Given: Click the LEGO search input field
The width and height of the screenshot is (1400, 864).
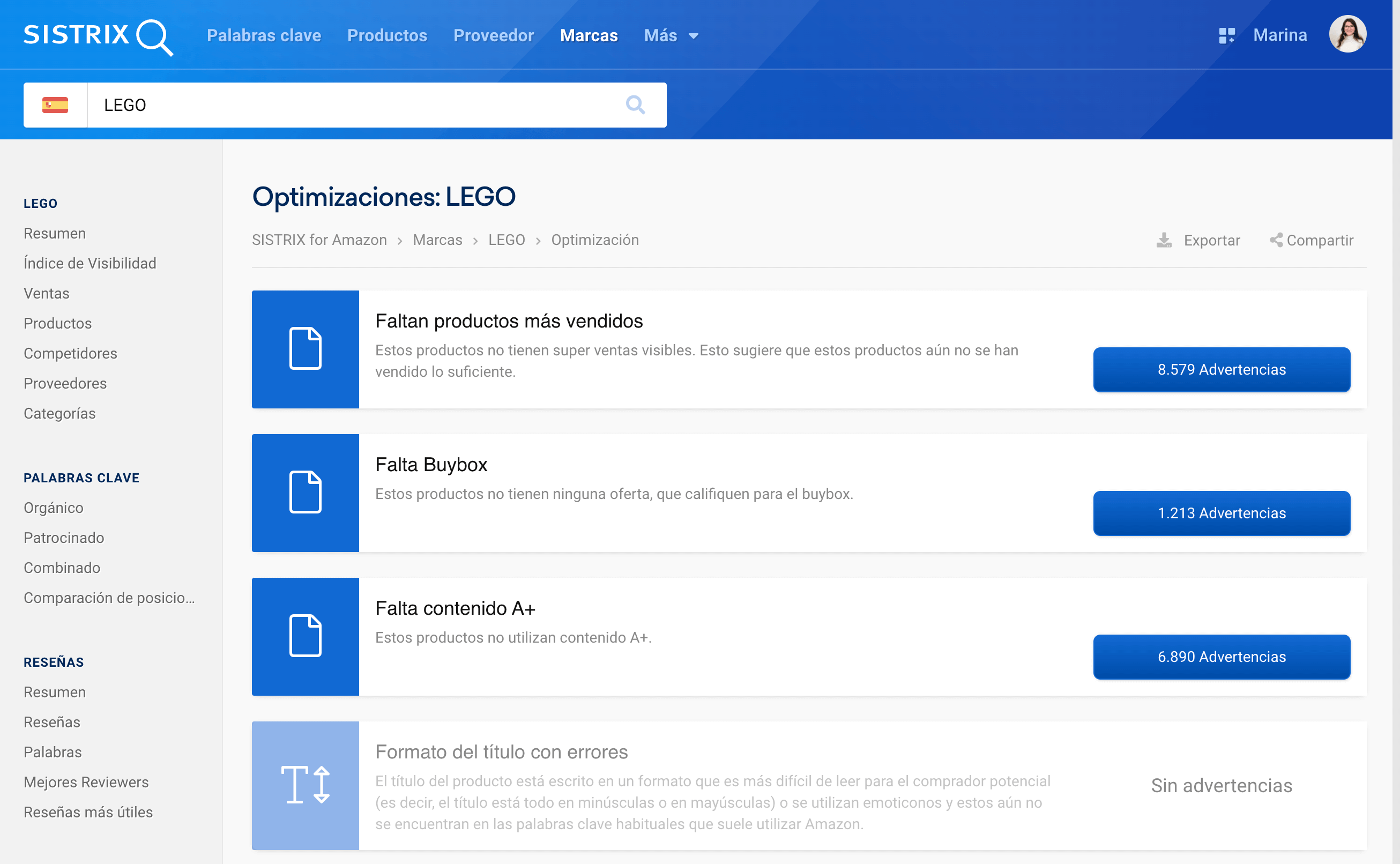Looking at the screenshot, I should (x=354, y=105).
